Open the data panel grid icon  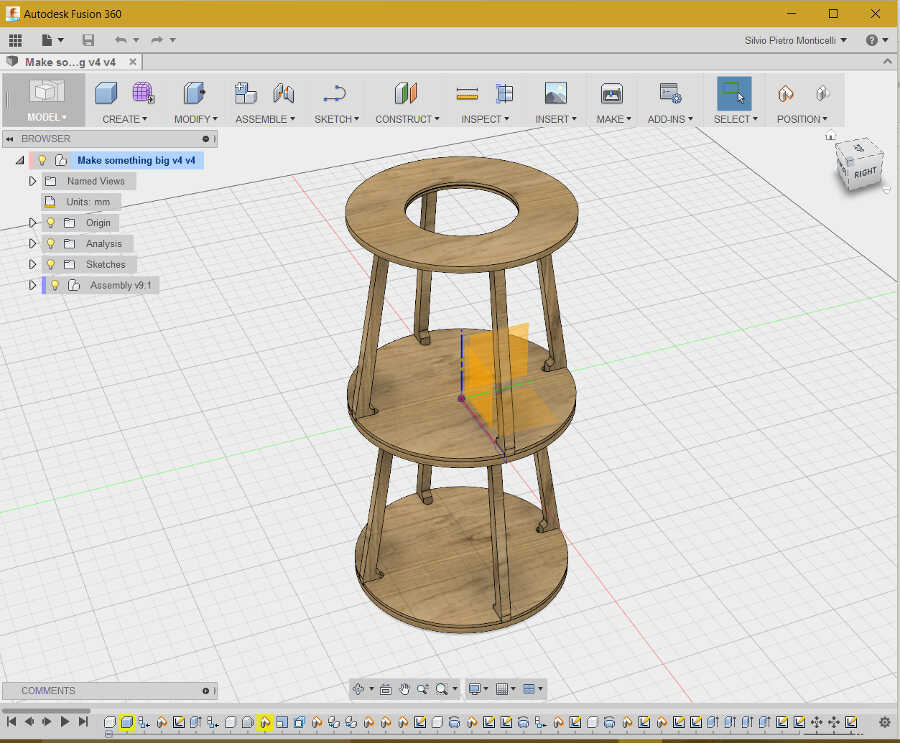tap(15, 40)
